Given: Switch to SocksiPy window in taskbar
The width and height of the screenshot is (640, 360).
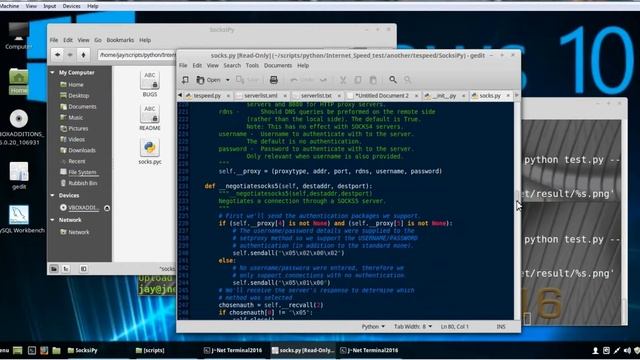Looking at the screenshot, I should 82,350.
